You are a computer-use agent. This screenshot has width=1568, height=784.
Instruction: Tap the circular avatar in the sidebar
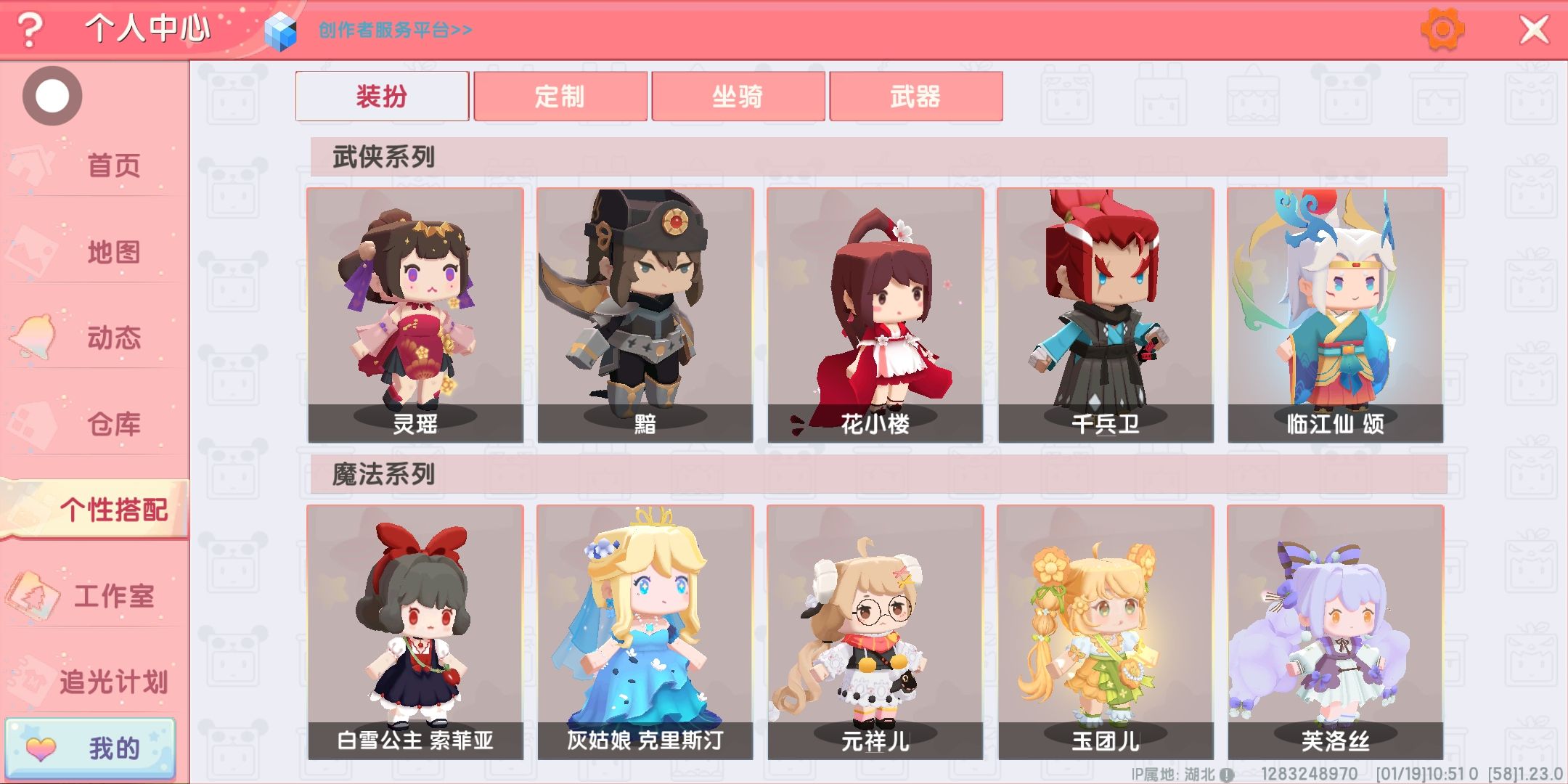[x=52, y=96]
